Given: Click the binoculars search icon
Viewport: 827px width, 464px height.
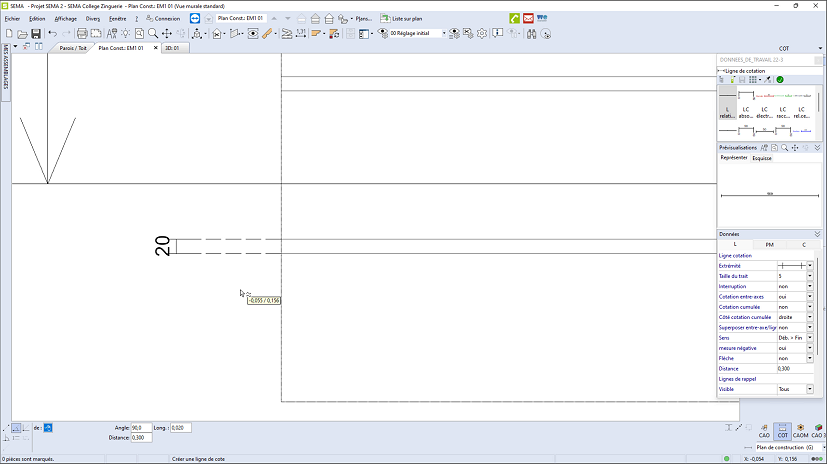Looking at the screenshot, I should pyautogui.click(x=532, y=33).
